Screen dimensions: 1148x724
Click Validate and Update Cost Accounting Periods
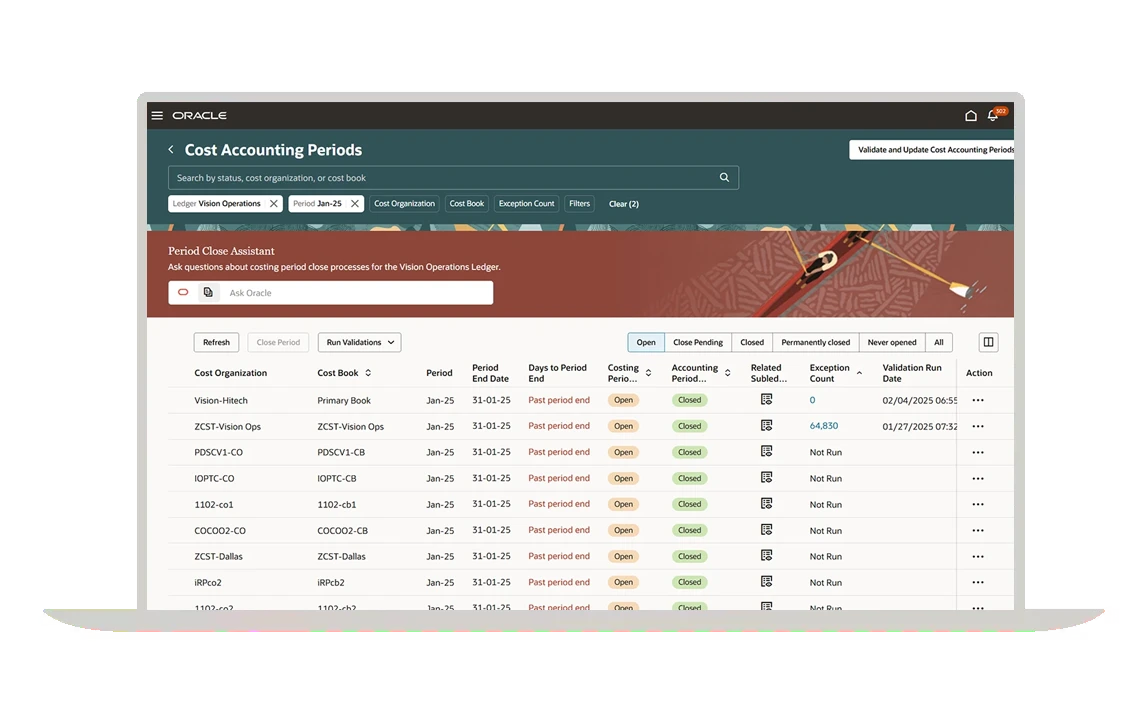pyautogui.click(x=932, y=149)
